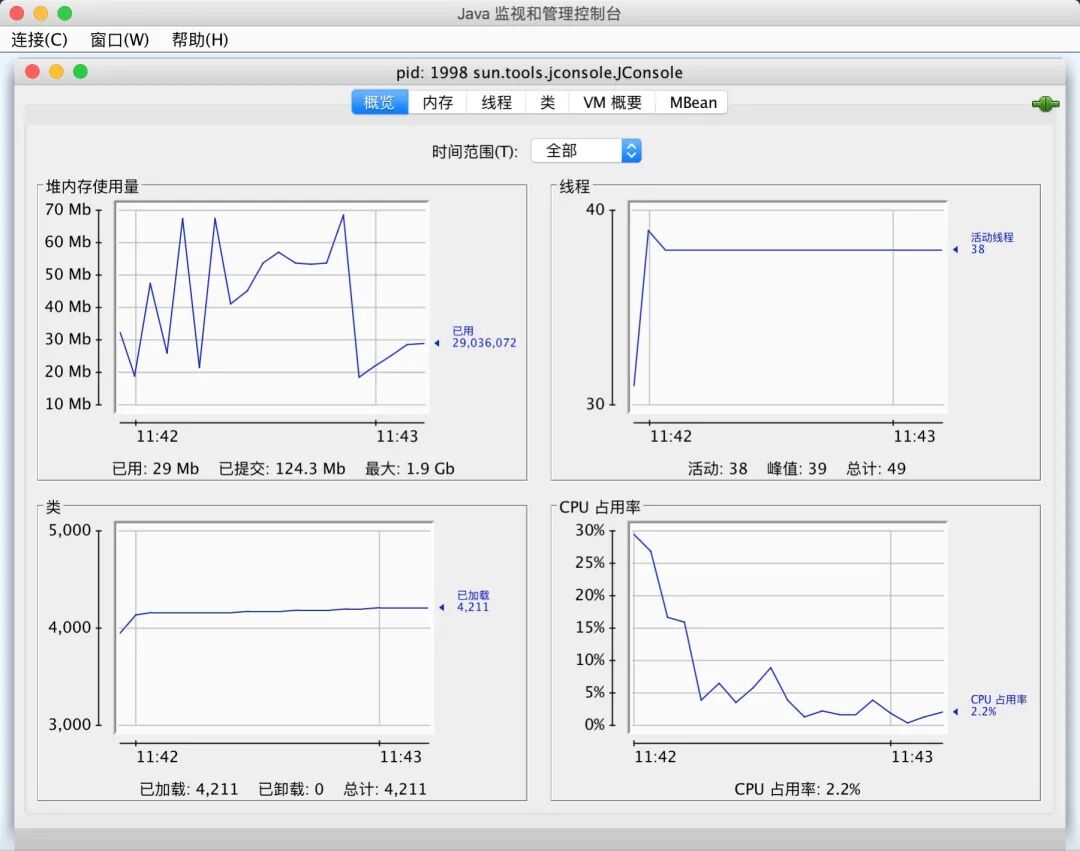
Task: Go to the VM 概要 tab
Action: pos(612,103)
